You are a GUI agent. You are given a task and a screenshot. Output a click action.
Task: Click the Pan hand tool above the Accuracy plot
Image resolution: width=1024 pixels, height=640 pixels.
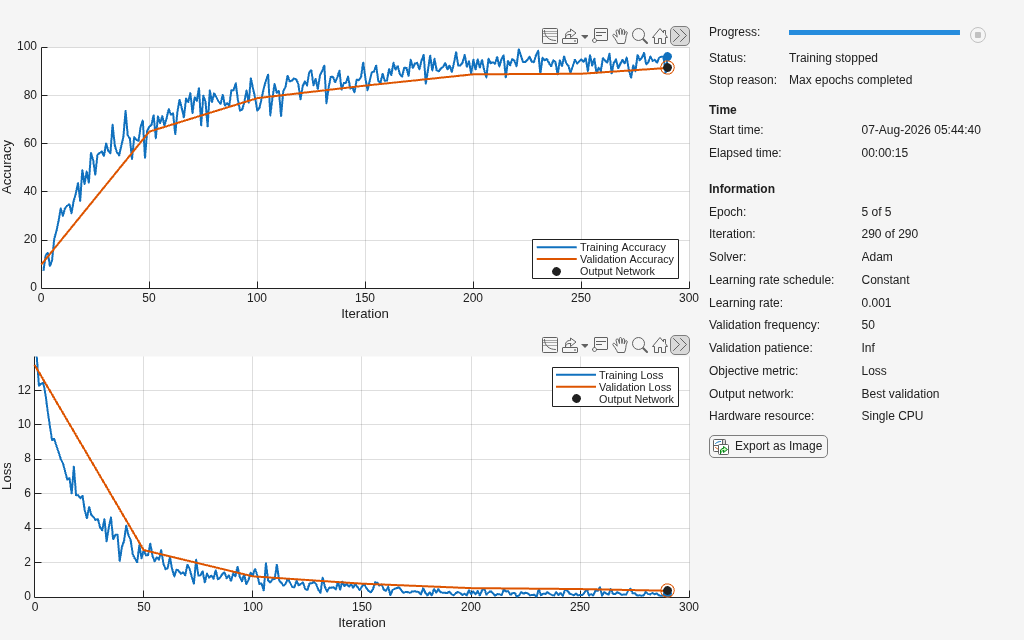click(x=620, y=36)
